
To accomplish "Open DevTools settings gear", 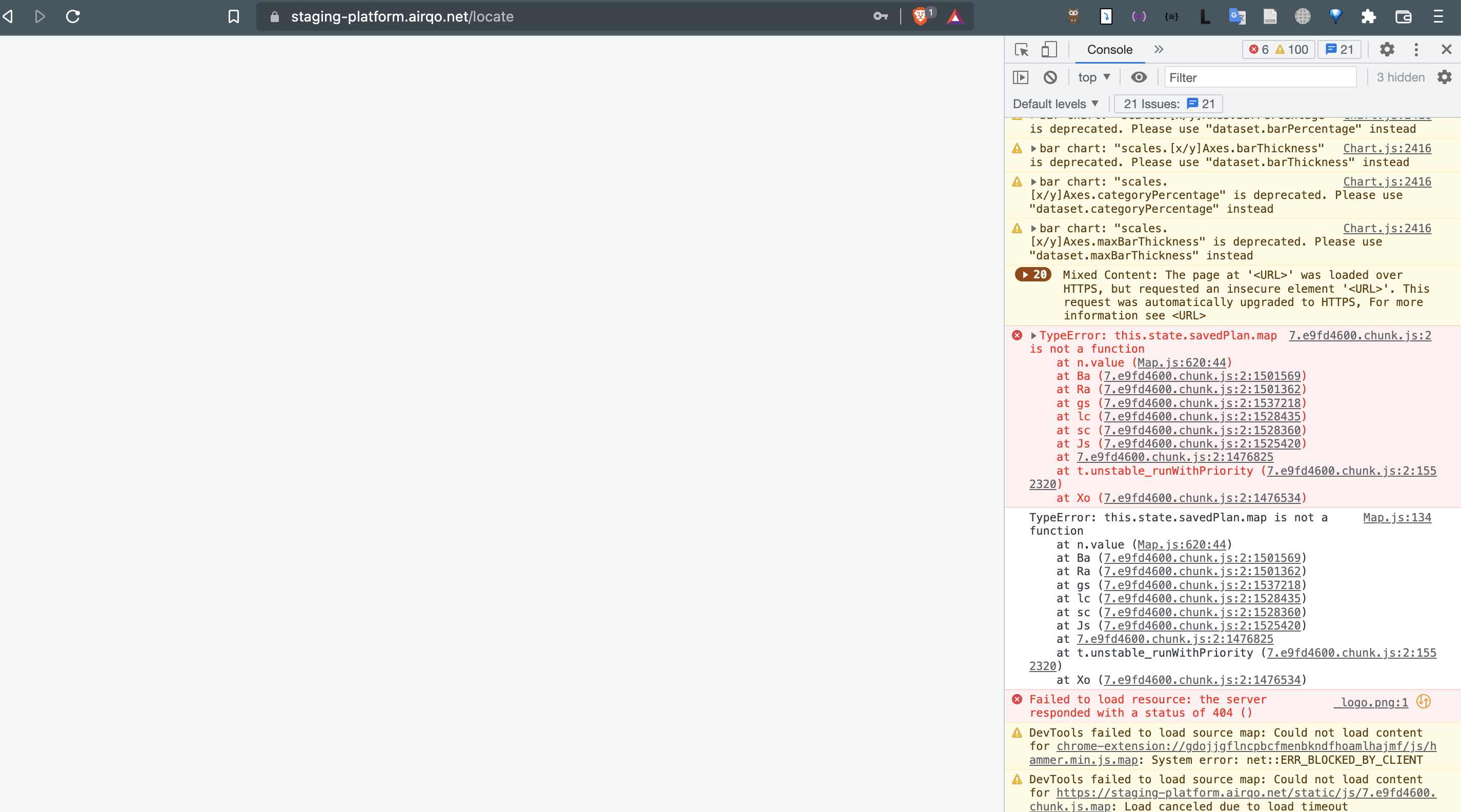I will (x=1387, y=49).
